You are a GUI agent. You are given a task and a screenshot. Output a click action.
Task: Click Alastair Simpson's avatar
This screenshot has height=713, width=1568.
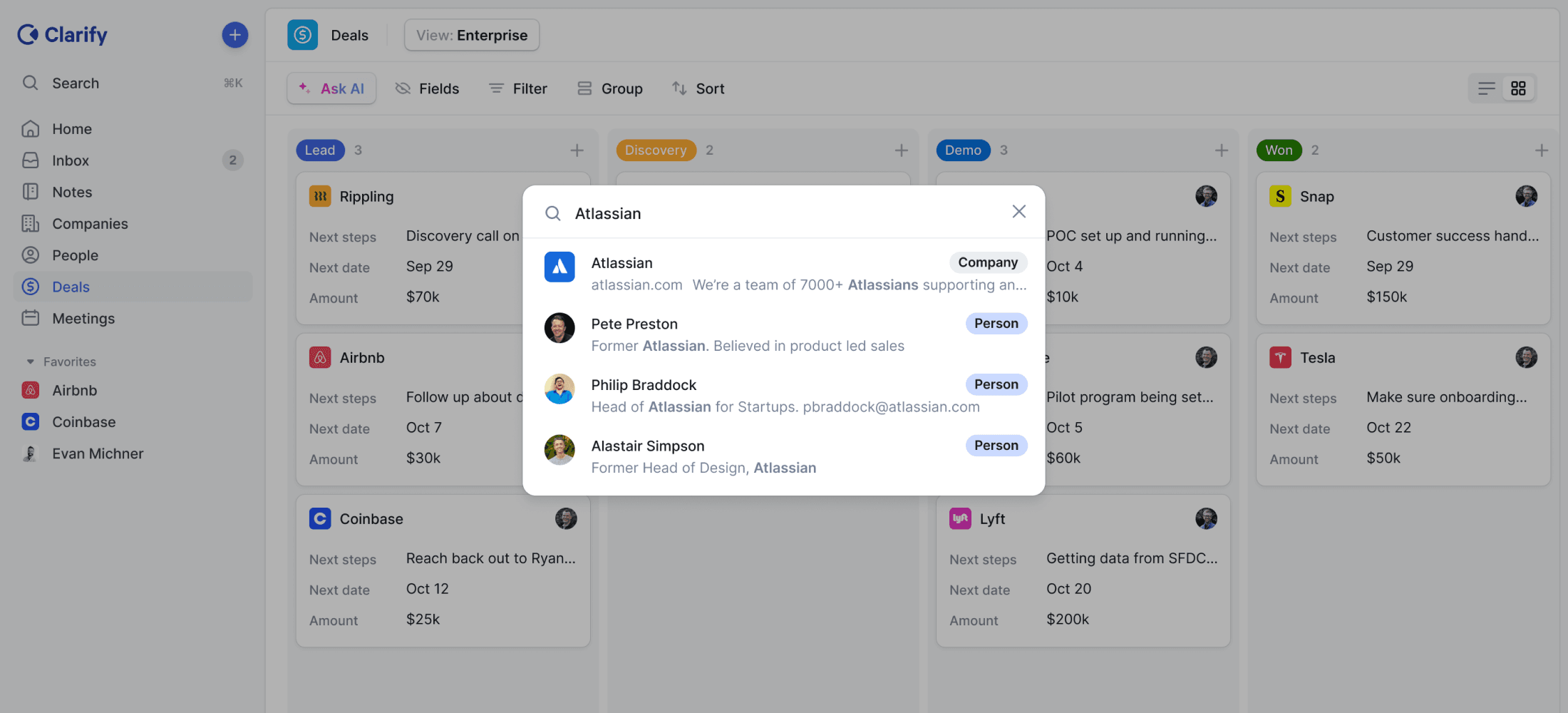coord(559,450)
